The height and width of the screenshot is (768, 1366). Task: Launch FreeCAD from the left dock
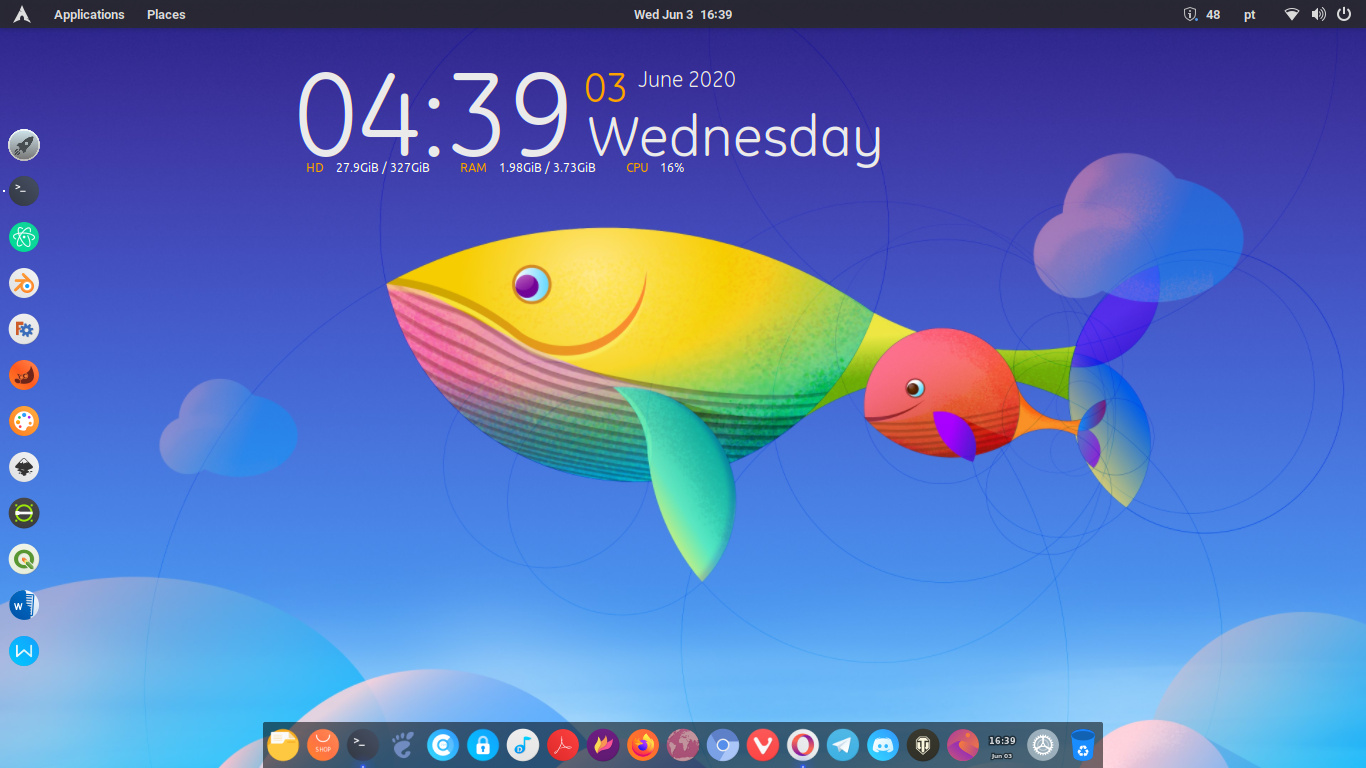[24, 329]
